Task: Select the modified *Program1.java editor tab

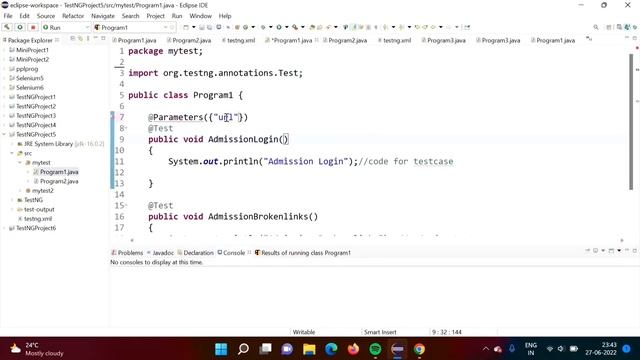Action: pos(291,40)
